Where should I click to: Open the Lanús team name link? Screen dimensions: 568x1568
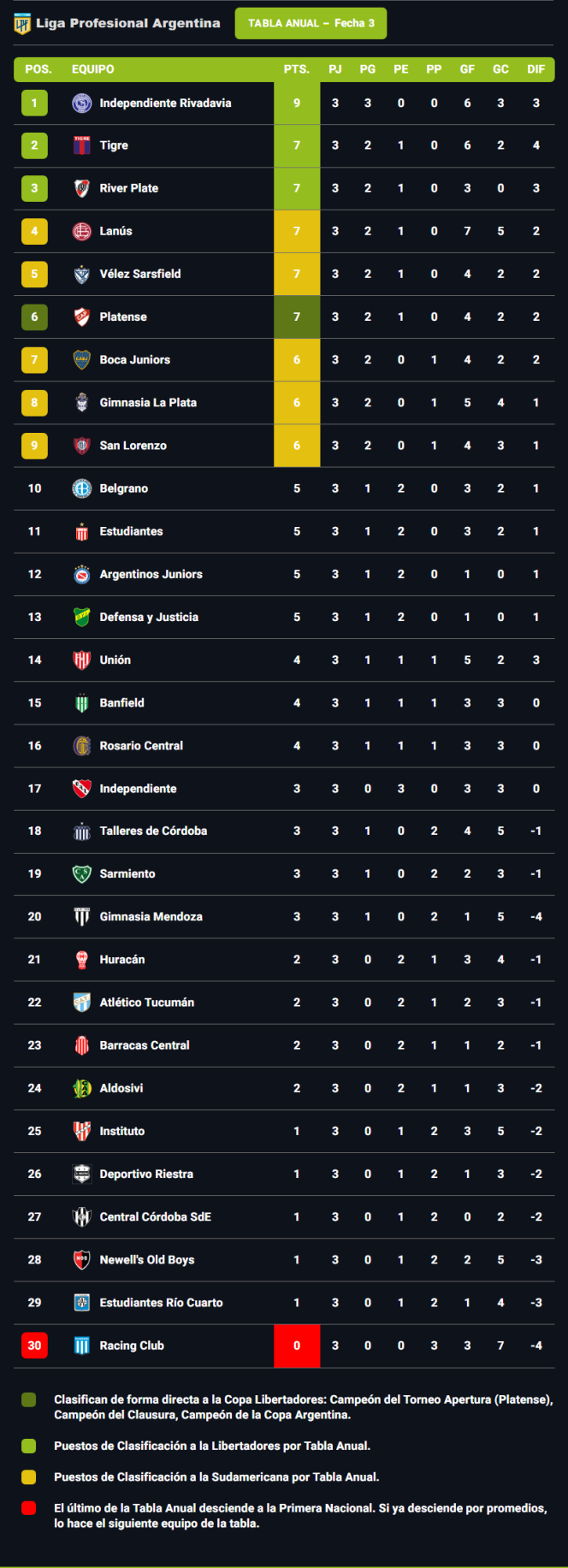(x=115, y=231)
